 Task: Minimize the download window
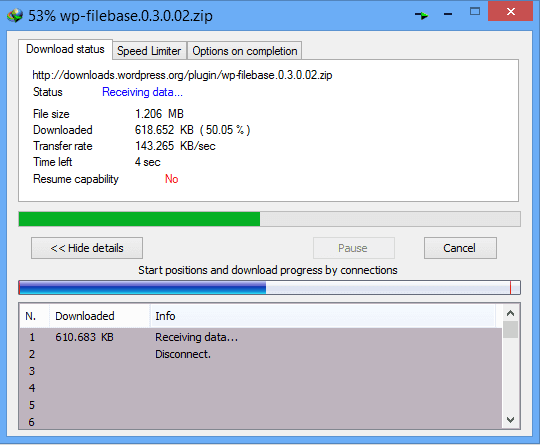(448, 14)
